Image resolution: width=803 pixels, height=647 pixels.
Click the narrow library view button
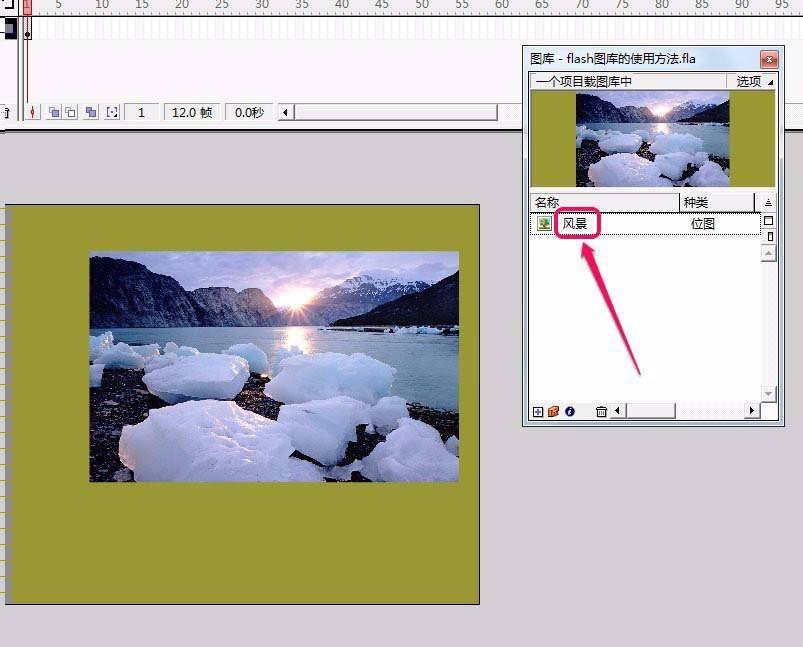[770, 237]
